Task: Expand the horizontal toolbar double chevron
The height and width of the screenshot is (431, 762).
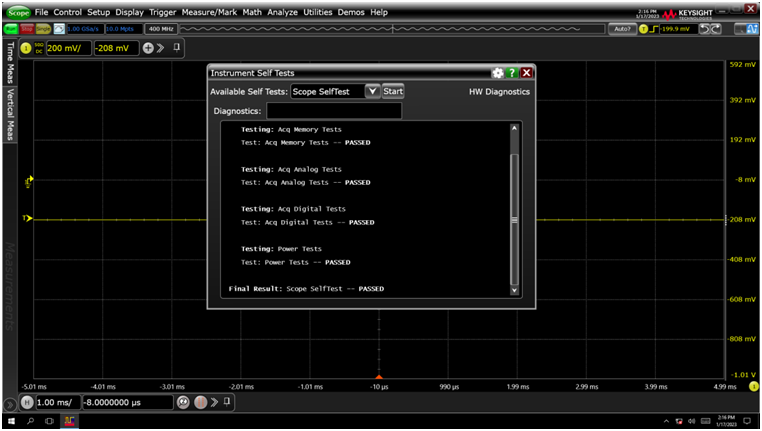Action: (214, 402)
